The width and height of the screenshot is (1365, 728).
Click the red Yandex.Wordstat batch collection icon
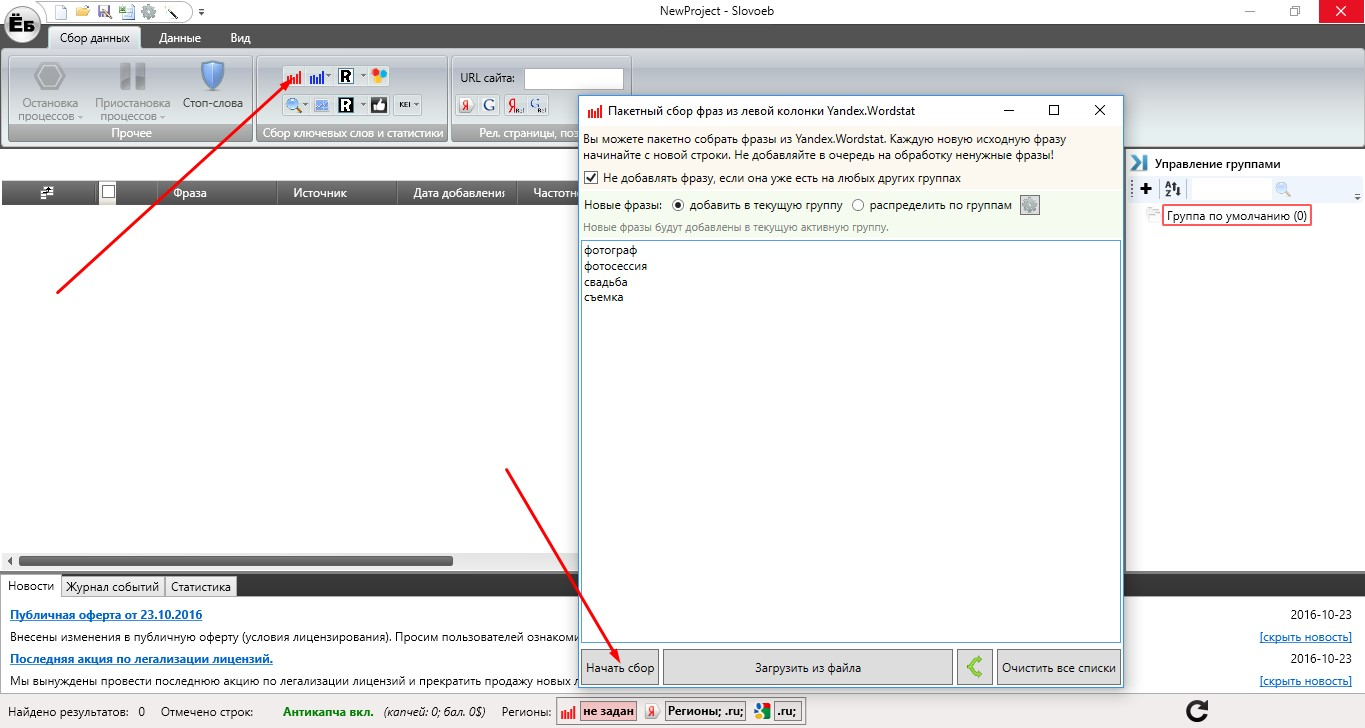(x=294, y=77)
